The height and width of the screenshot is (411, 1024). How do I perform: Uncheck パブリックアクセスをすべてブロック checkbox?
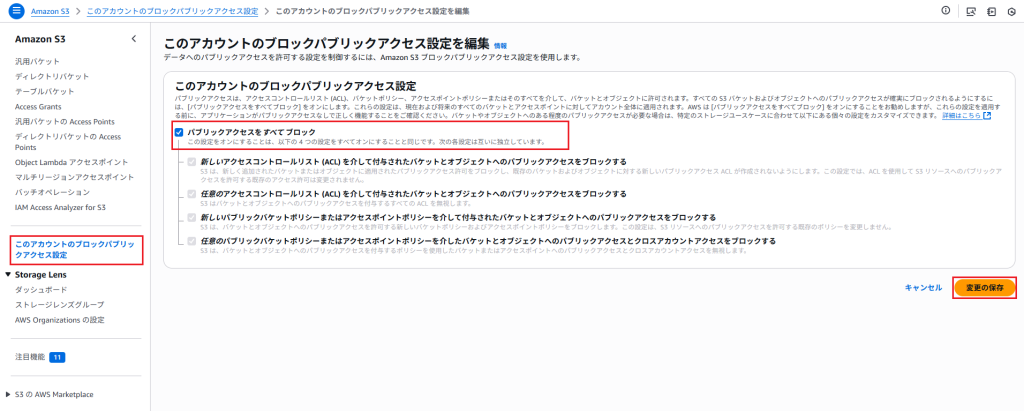(179, 132)
